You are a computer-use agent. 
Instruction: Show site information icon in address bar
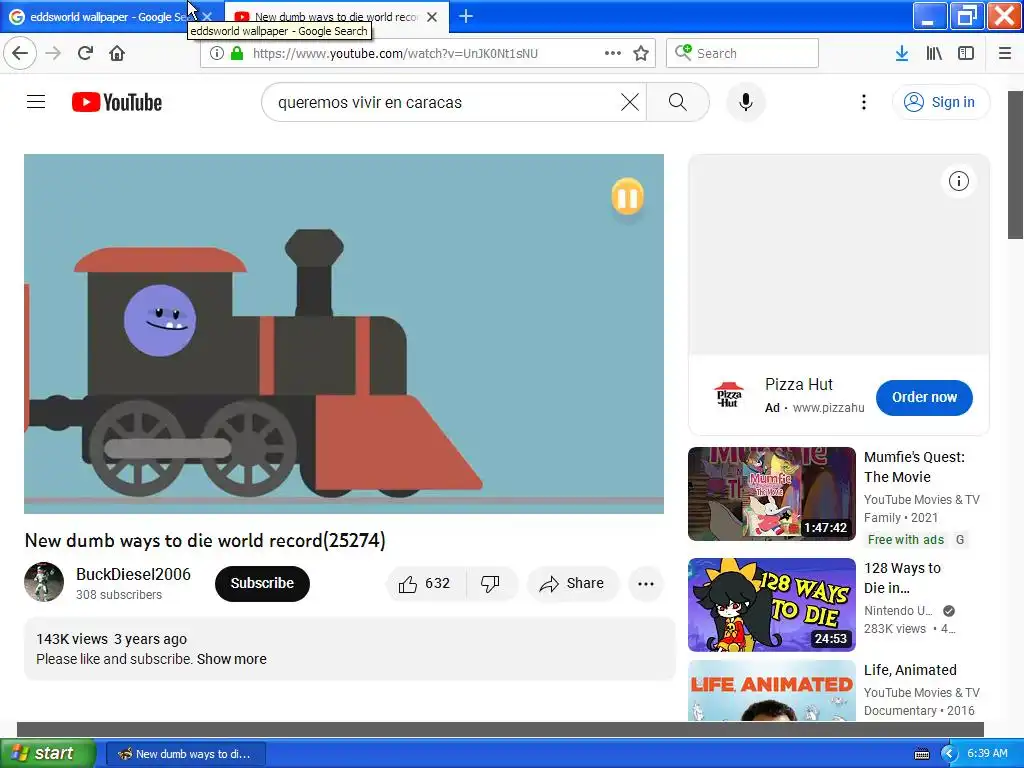click(217, 53)
